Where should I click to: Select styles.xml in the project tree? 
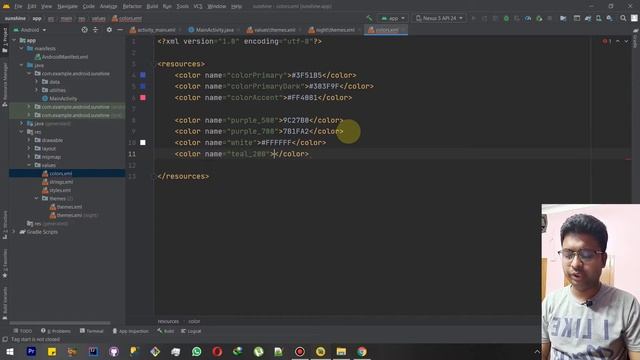point(57,190)
